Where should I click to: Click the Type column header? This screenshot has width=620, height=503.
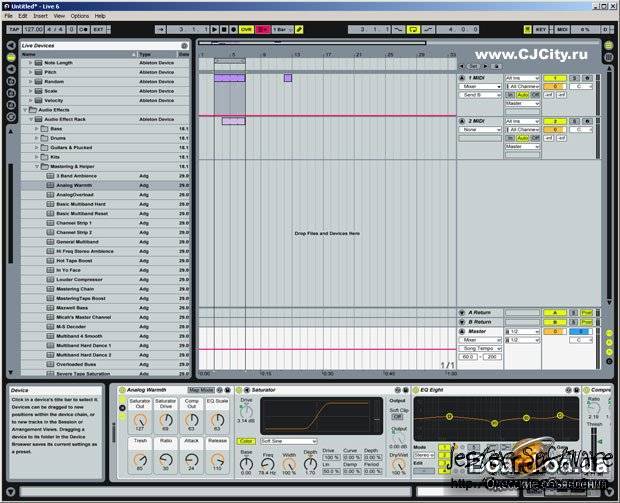(x=157, y=54)
